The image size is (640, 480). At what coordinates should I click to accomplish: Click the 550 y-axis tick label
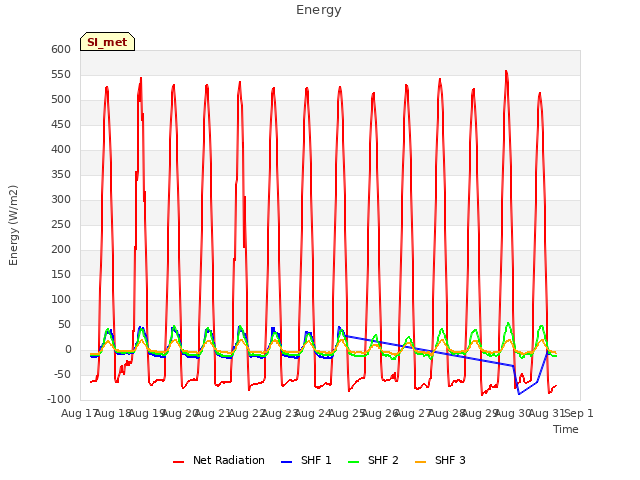point(61,75)
